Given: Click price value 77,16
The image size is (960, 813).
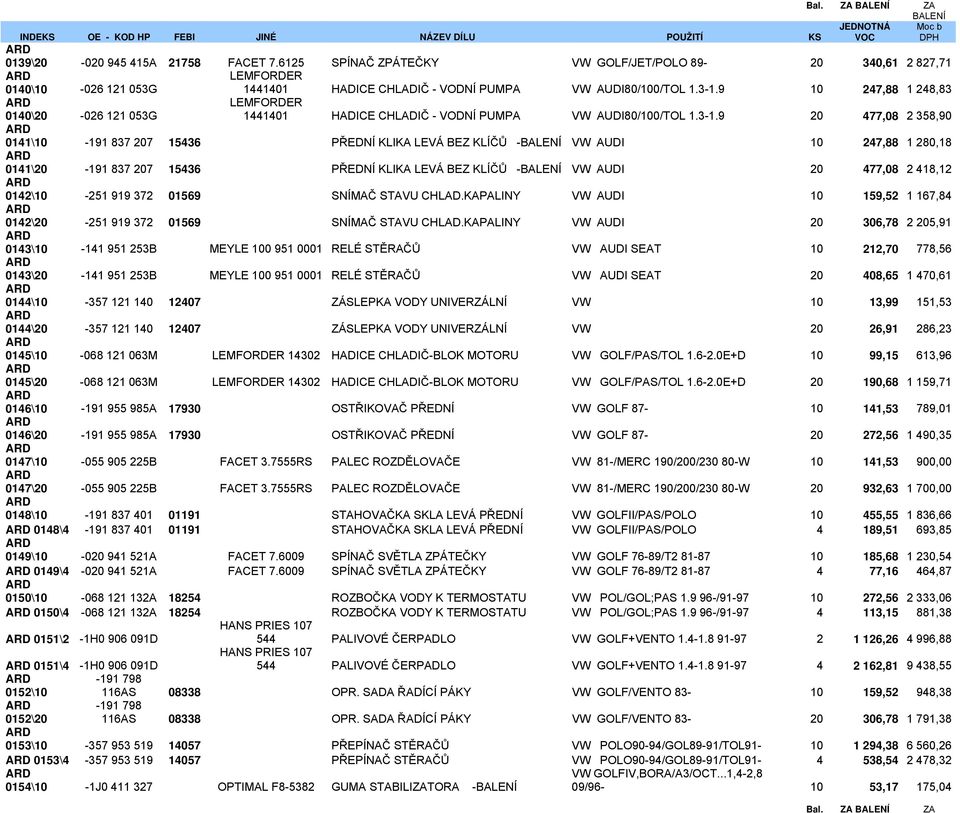Looking at the screenshot, I should [x=883, y=571].
